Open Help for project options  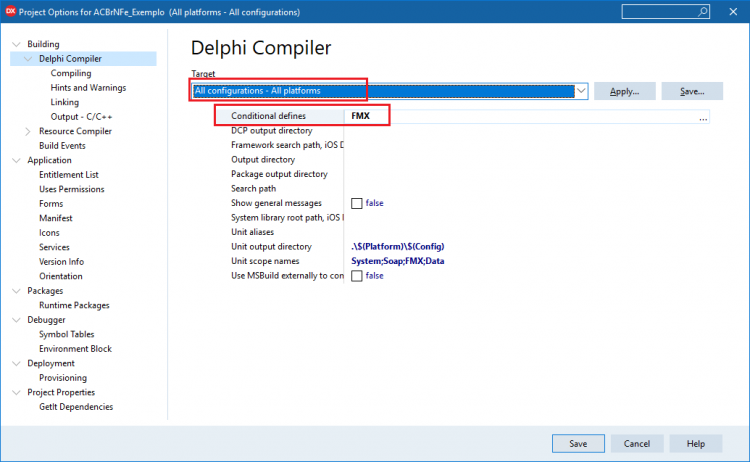coord(695,443)
